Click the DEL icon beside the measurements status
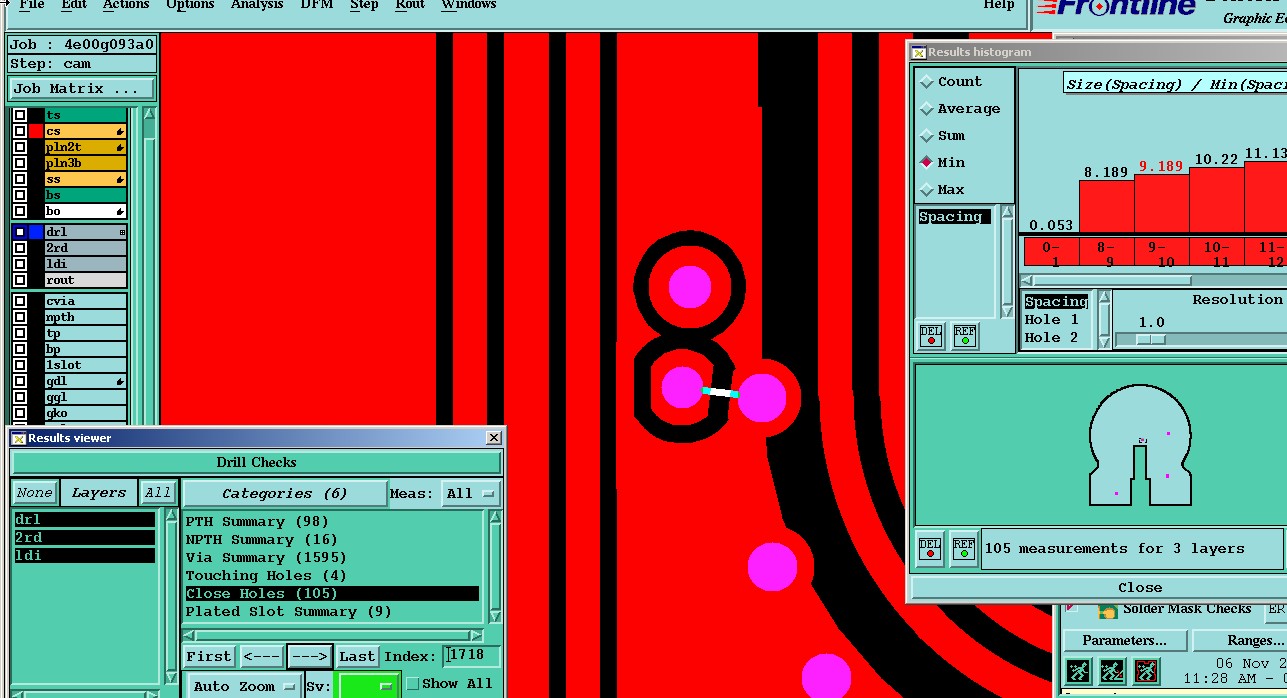The width and height of the screenshot is (1287, 698). click(x=930, y=548)
